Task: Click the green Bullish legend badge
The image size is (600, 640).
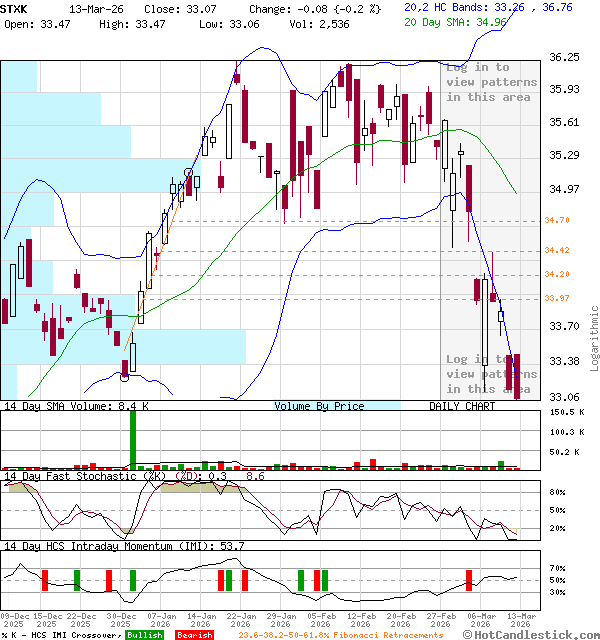Action: pos(145,635)
